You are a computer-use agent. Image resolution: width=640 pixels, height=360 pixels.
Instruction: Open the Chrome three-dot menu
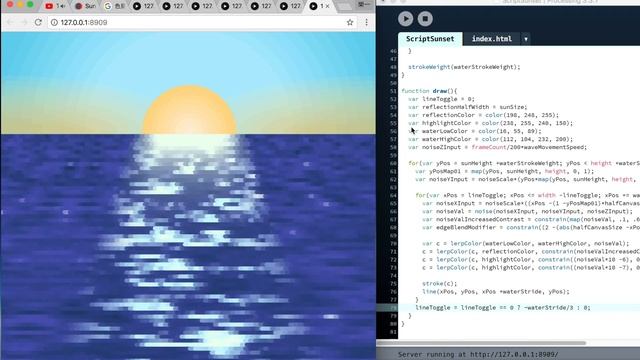366,22
